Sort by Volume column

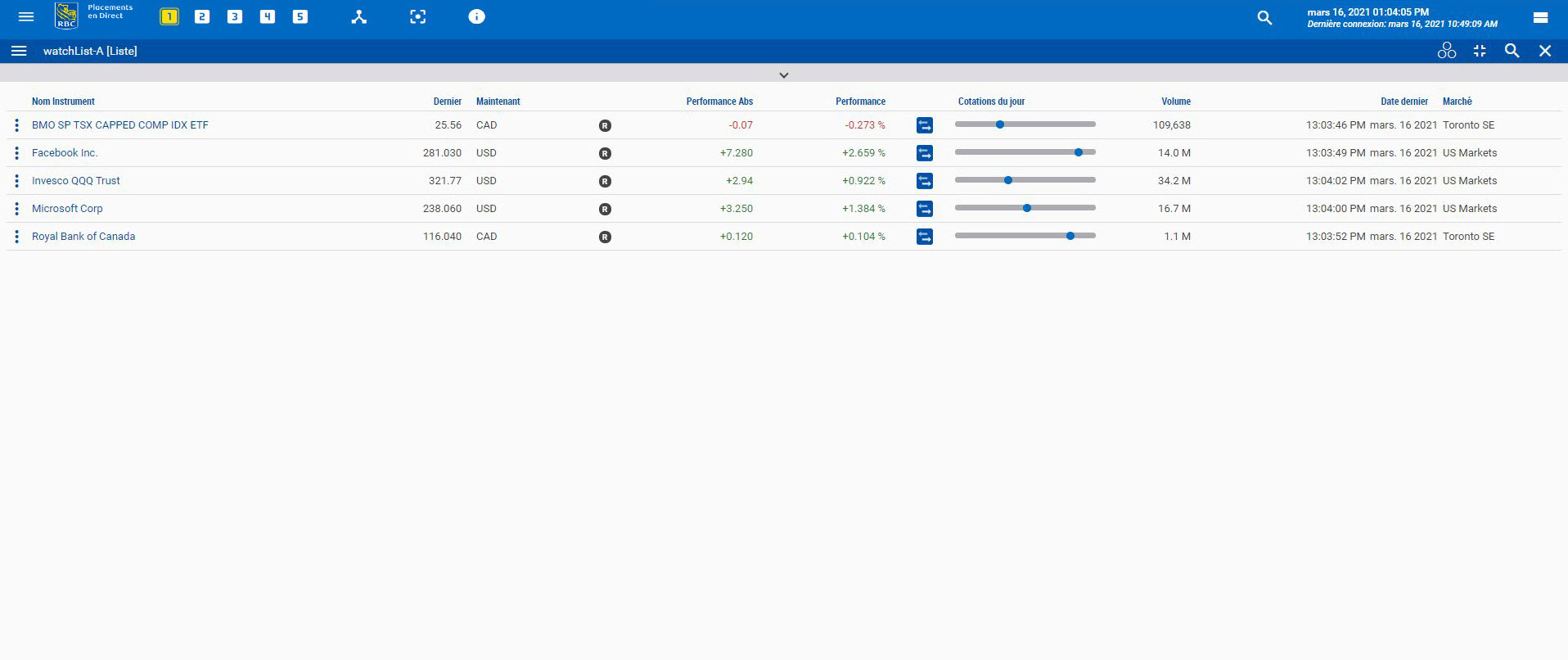[x=1176, y=102]
